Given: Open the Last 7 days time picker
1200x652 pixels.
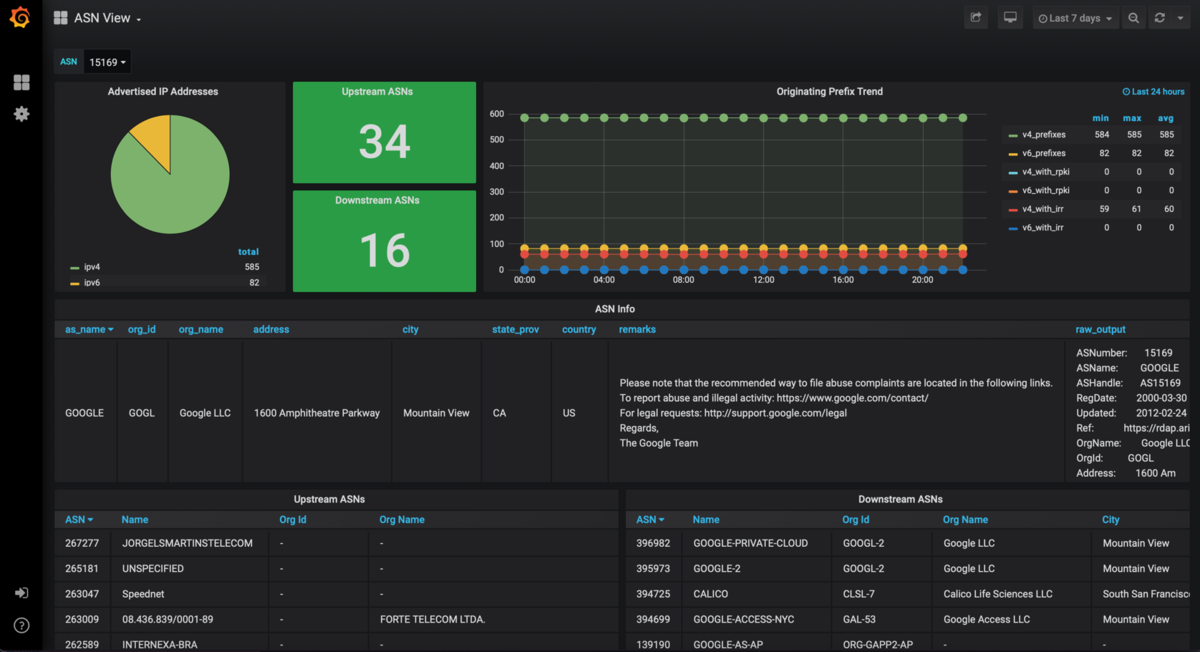Looking at the screenshot, I should tap(1075, 18).
